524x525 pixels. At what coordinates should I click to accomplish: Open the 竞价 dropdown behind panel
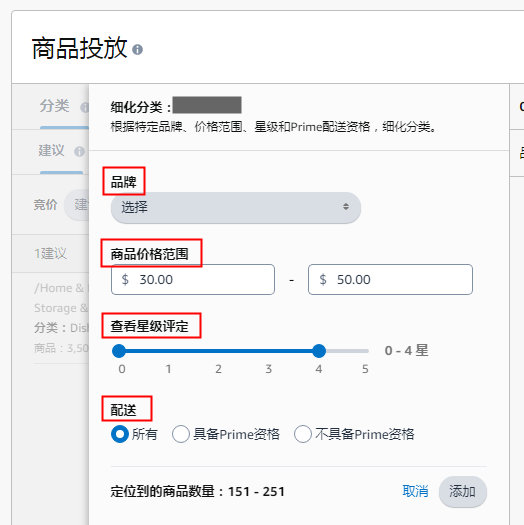point(77,205)
